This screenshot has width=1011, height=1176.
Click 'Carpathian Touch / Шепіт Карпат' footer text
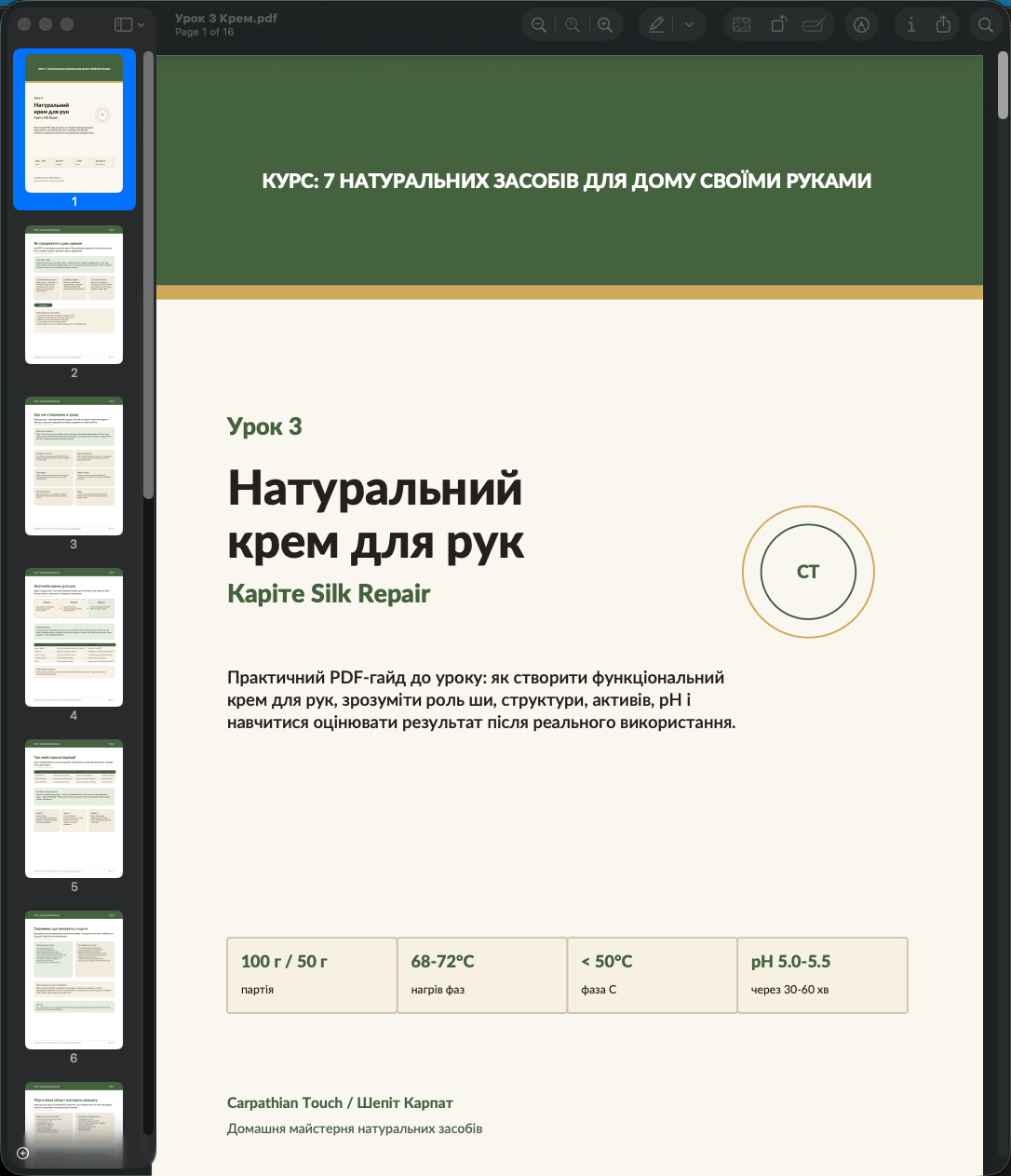point(340,1102)
